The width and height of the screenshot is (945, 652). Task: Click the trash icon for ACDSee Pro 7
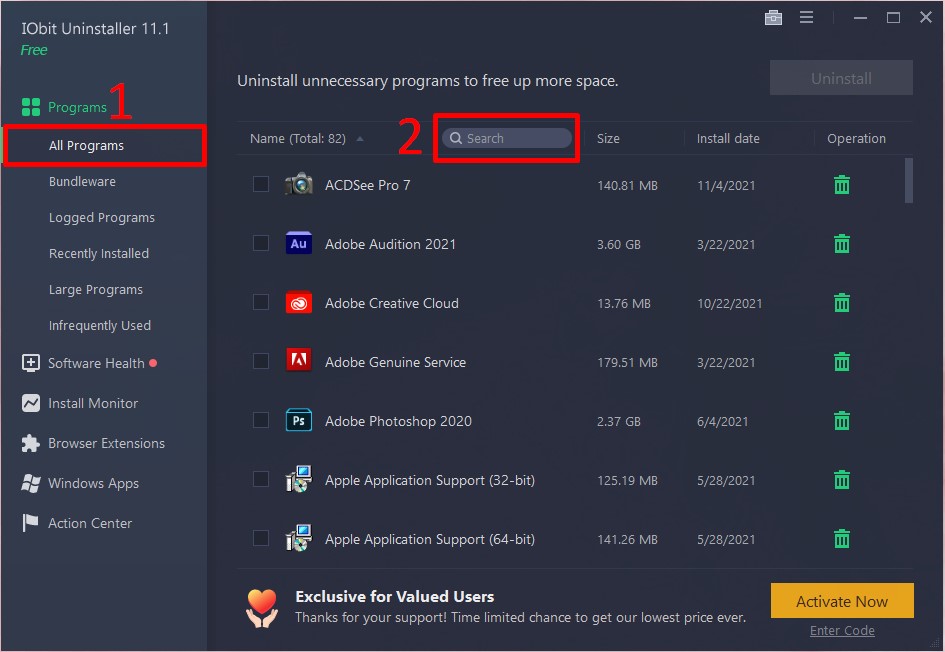(x=842, y=185)
